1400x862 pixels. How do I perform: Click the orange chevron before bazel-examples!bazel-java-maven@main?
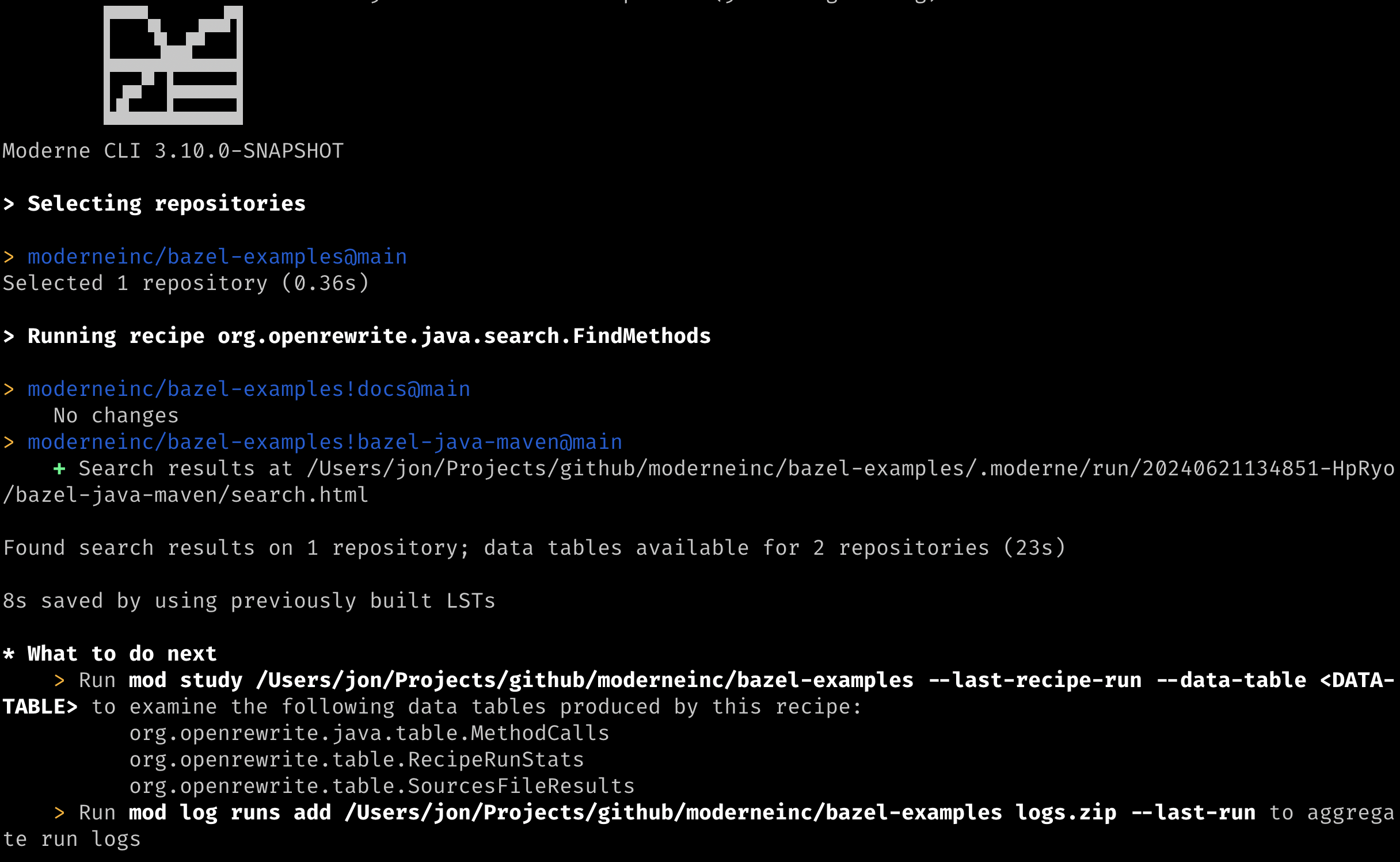pos(9,443)
